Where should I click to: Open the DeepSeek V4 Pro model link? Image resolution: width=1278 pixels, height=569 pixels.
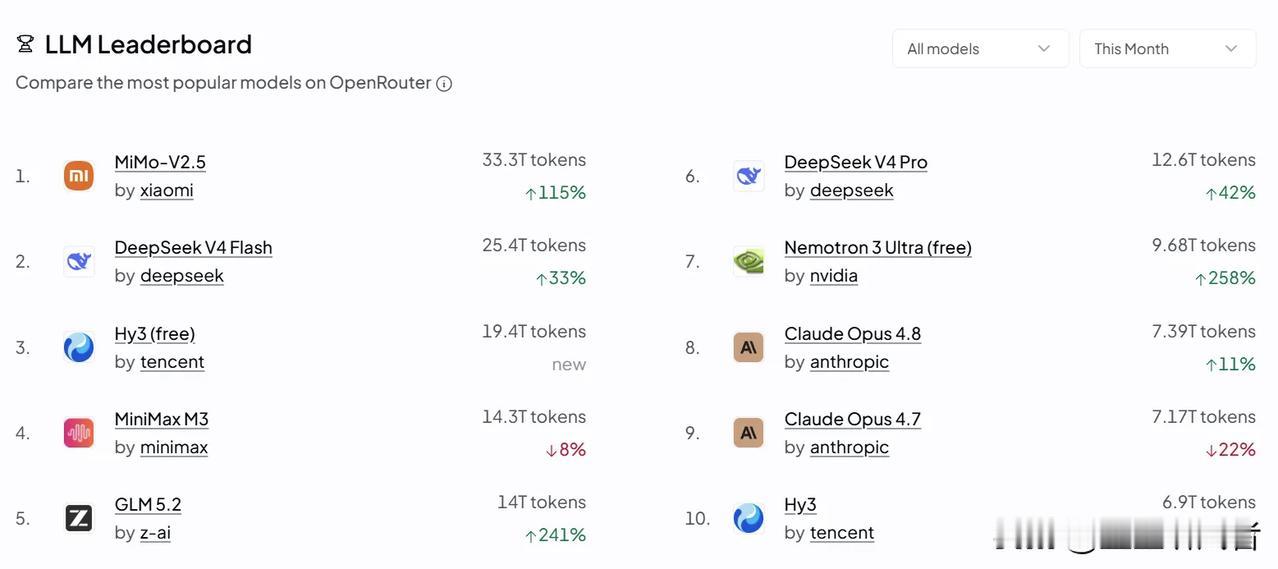[856, 162]
